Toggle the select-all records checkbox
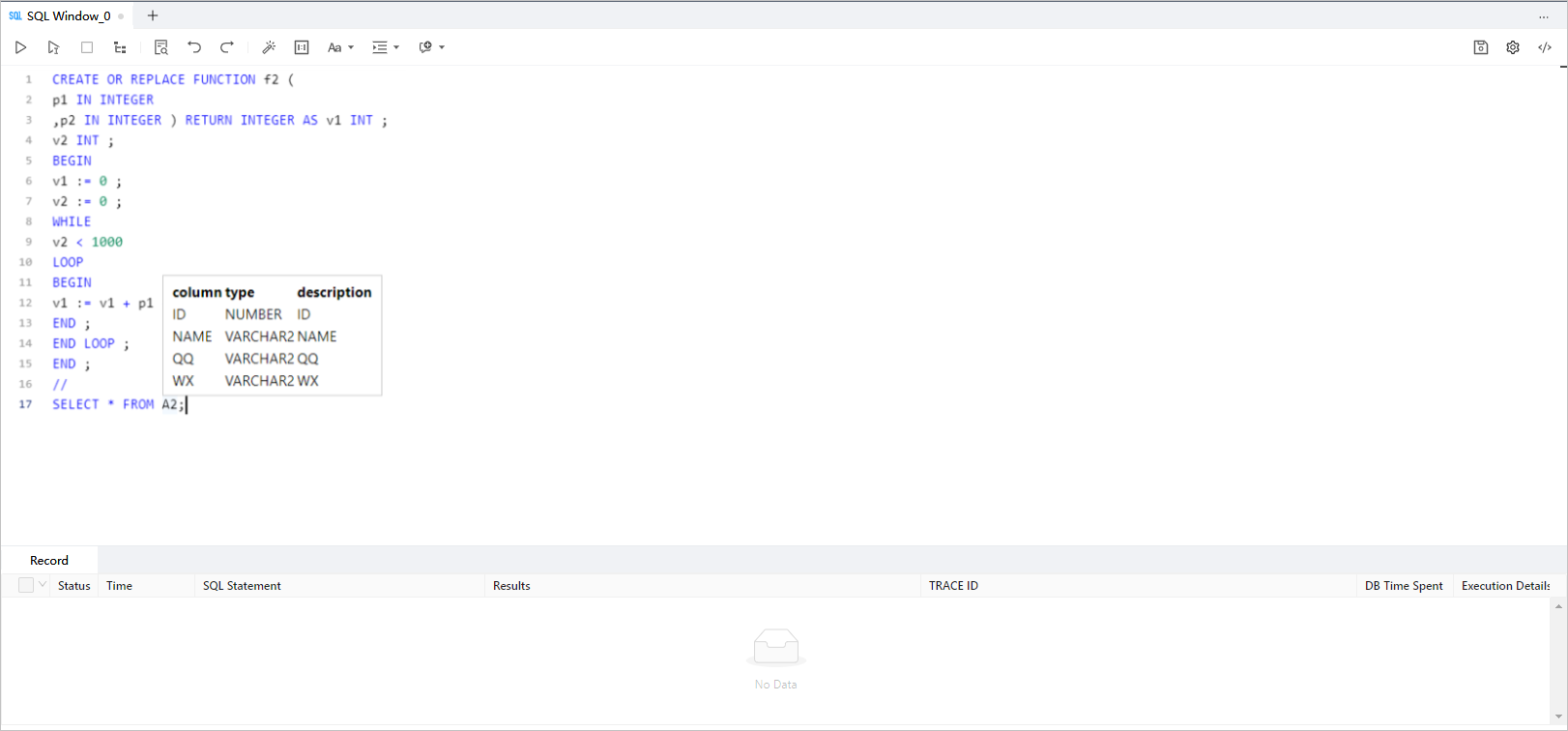The image size is (1568, 731). (x=26, y=585)
